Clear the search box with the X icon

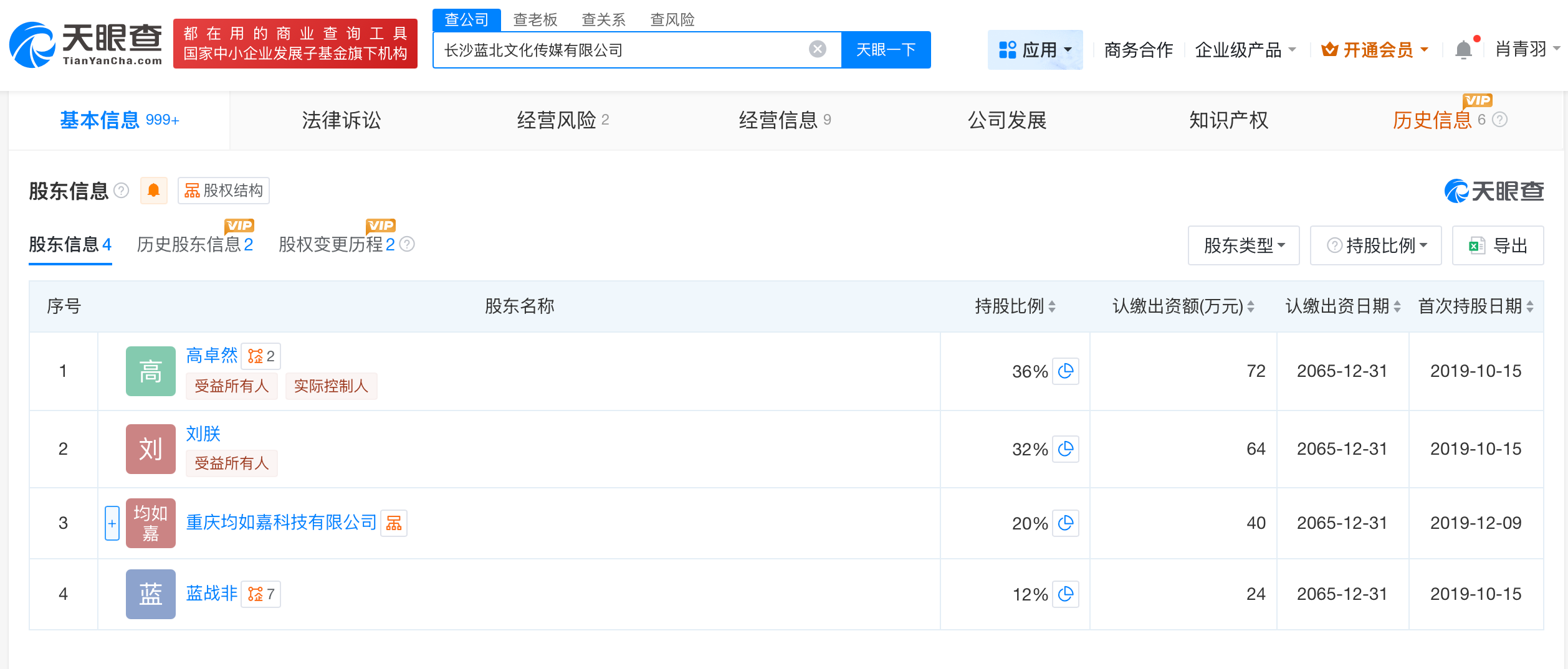(x=816, y=49)
